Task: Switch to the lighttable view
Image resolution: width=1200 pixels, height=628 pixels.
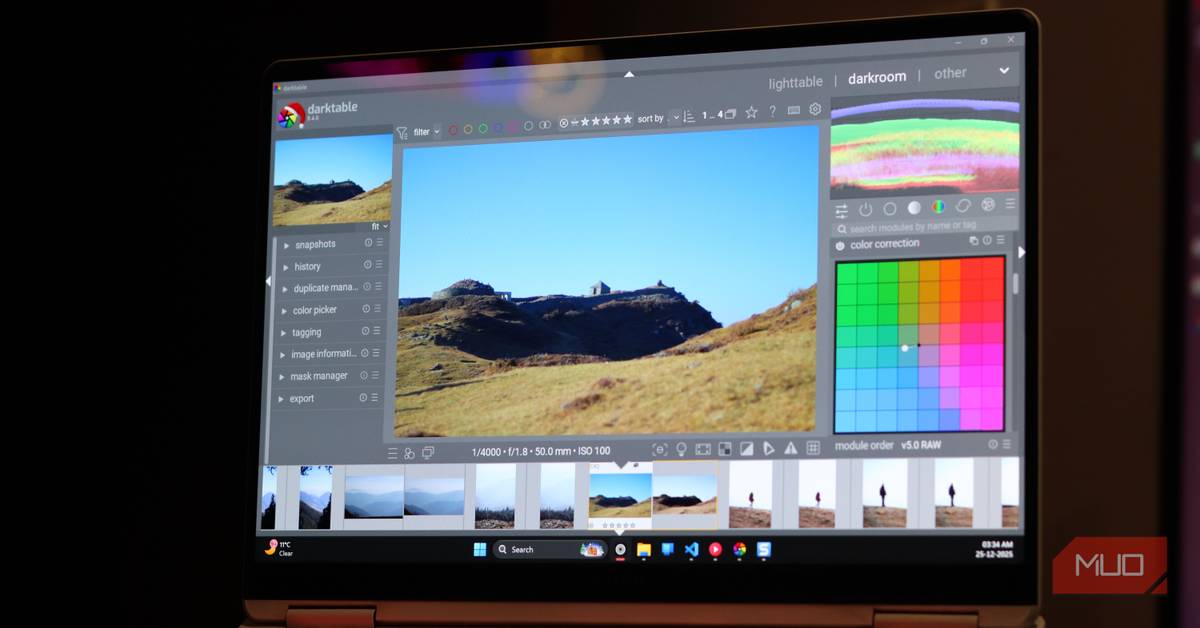Action: [x=796, y=82]
